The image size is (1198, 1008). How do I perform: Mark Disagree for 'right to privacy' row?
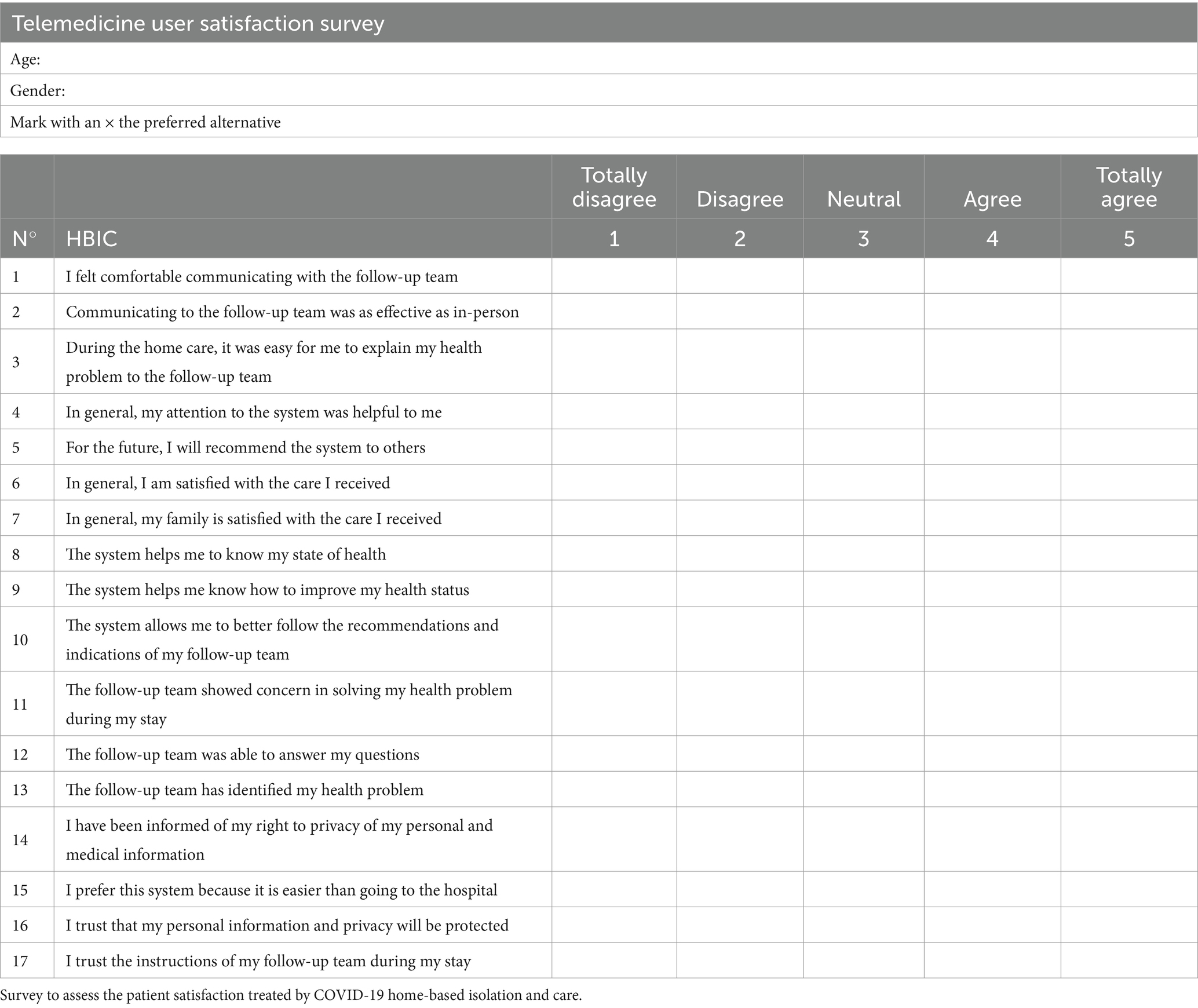[740, 839]
